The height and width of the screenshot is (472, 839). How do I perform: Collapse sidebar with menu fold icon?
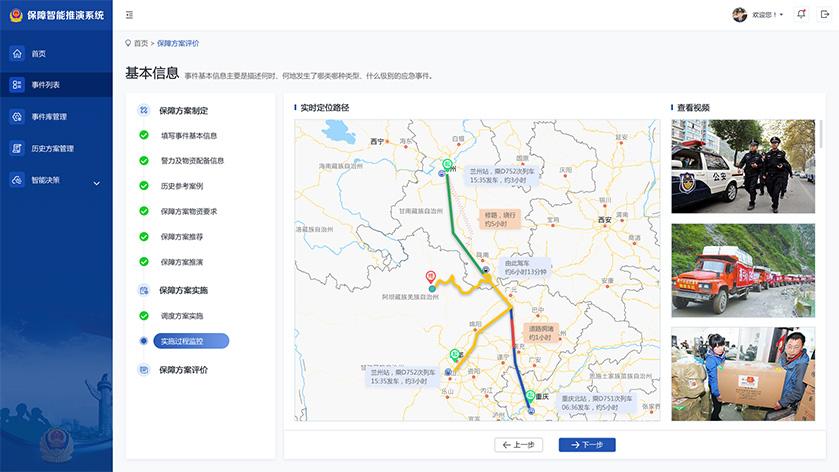(129, 15)
